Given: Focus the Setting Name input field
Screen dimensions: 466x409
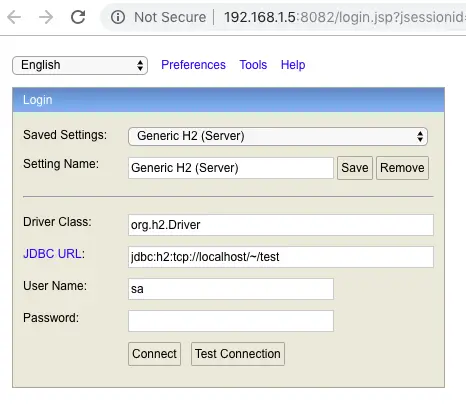Looking at the screenshot, I should pos(231,168).
